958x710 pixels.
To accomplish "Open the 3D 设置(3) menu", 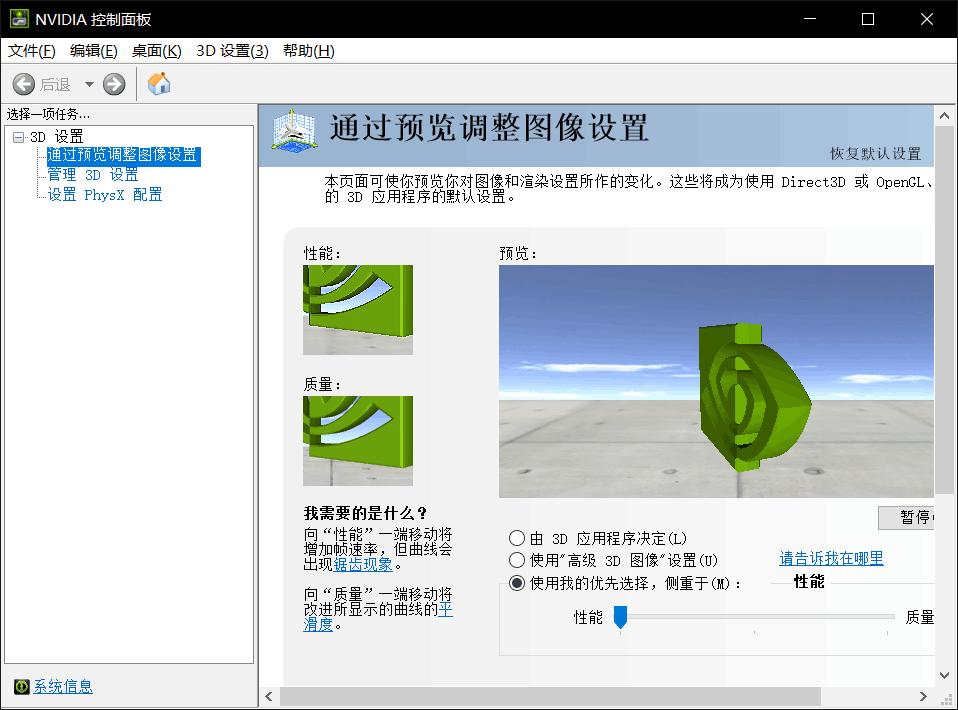I will (x=232, y=51).
